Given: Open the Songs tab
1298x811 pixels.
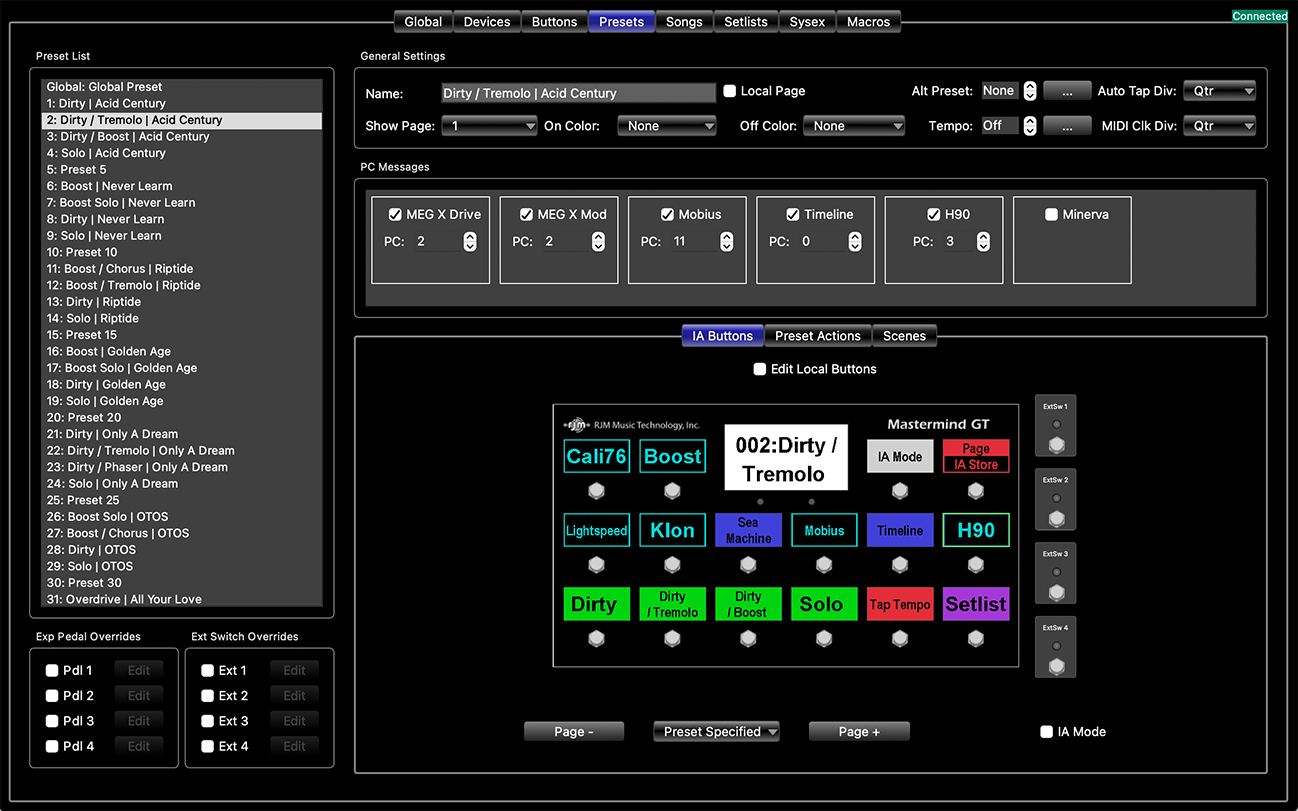Looking at the screenshot, I should coord(684,22).
